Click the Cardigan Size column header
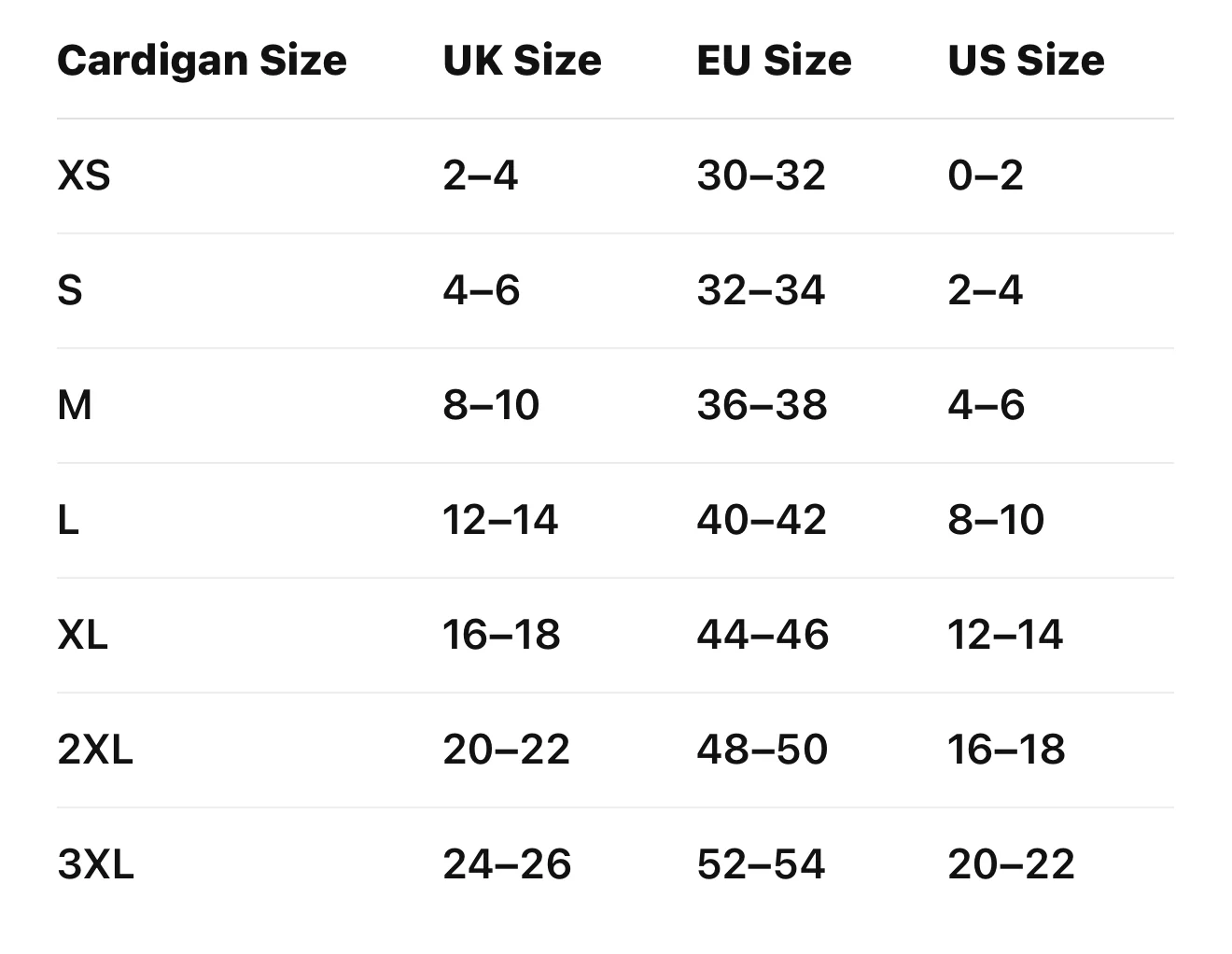Screen dimensions: 1232x954 click(x=202, y=62)
